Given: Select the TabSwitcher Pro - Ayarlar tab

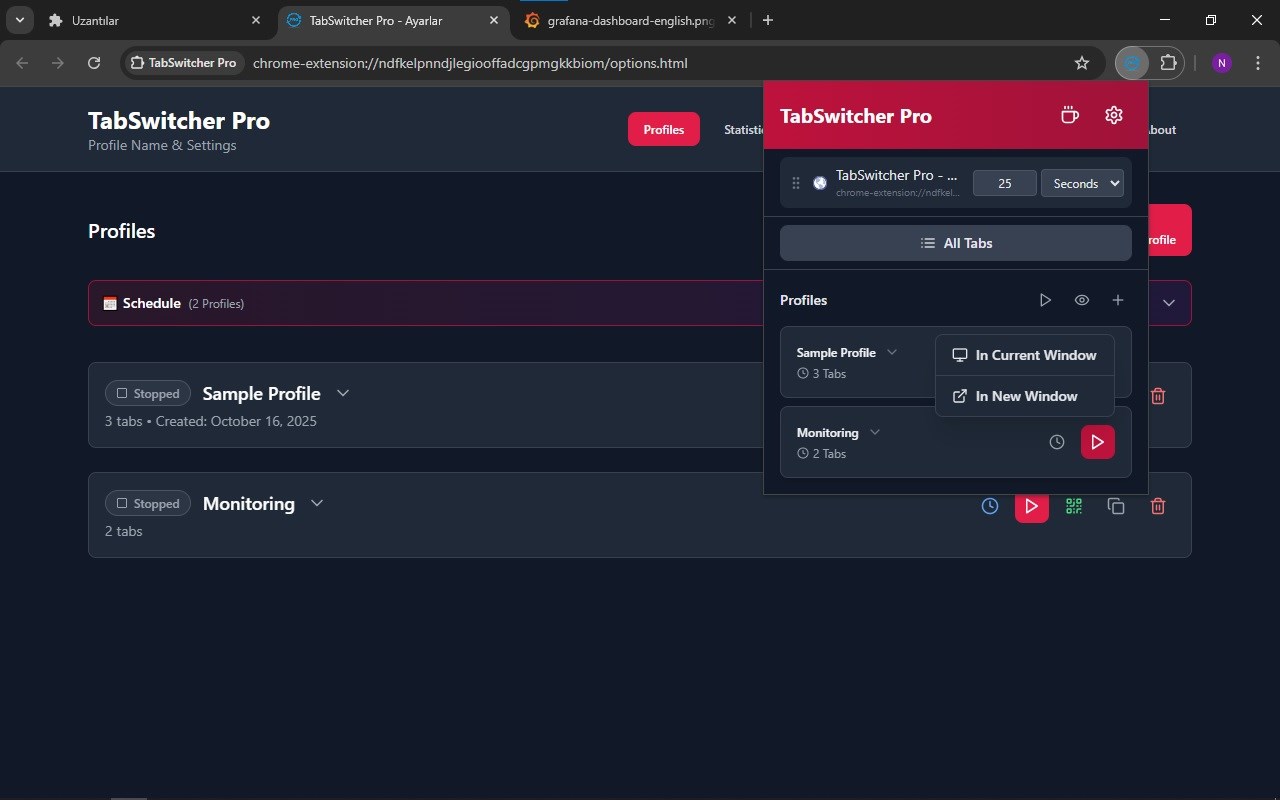Looking at the screenshot, I should 393,20.
